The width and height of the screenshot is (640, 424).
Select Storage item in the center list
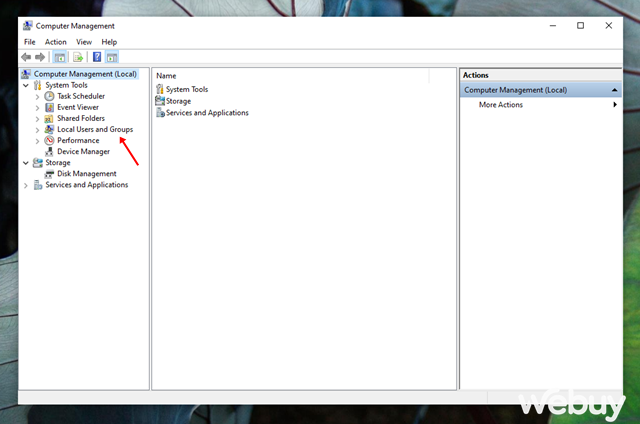[x=178, y=101]
